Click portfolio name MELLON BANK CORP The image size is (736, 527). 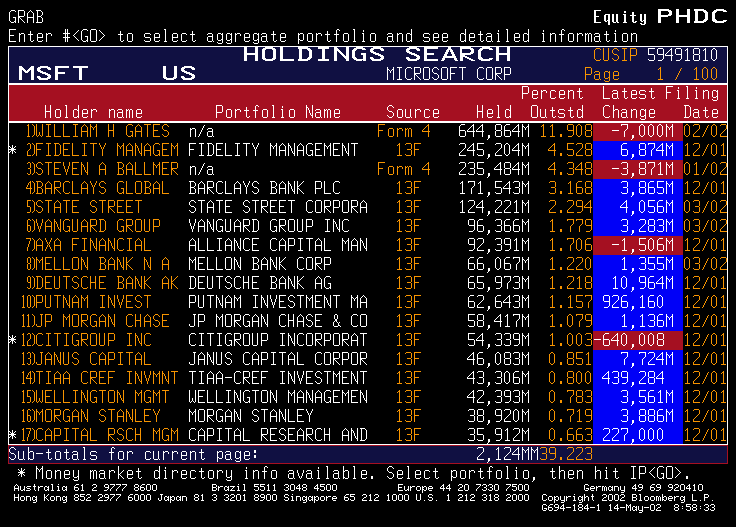click(260, 264)
